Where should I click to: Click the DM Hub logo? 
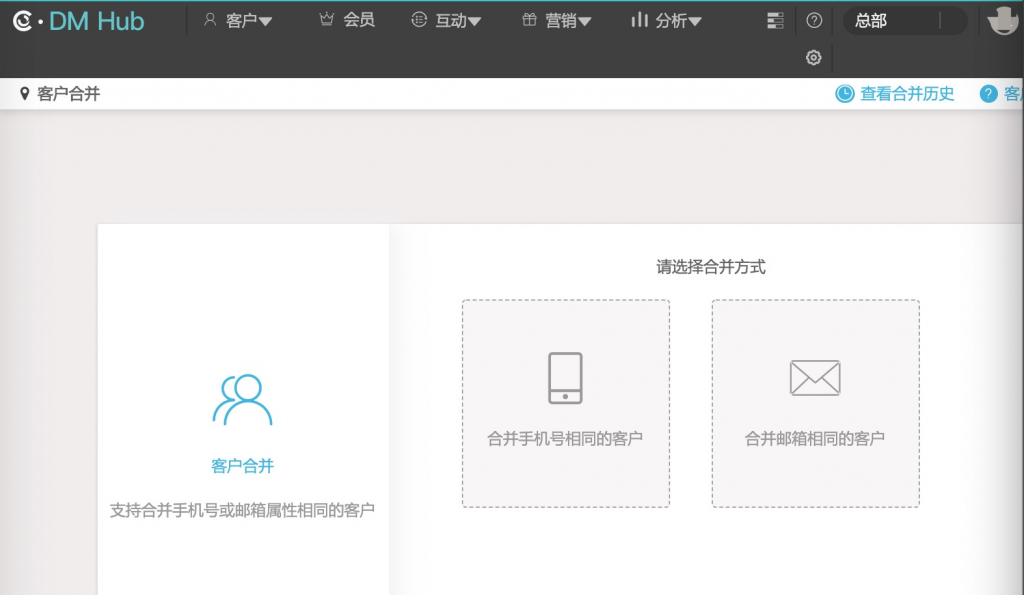pos(78,21)
